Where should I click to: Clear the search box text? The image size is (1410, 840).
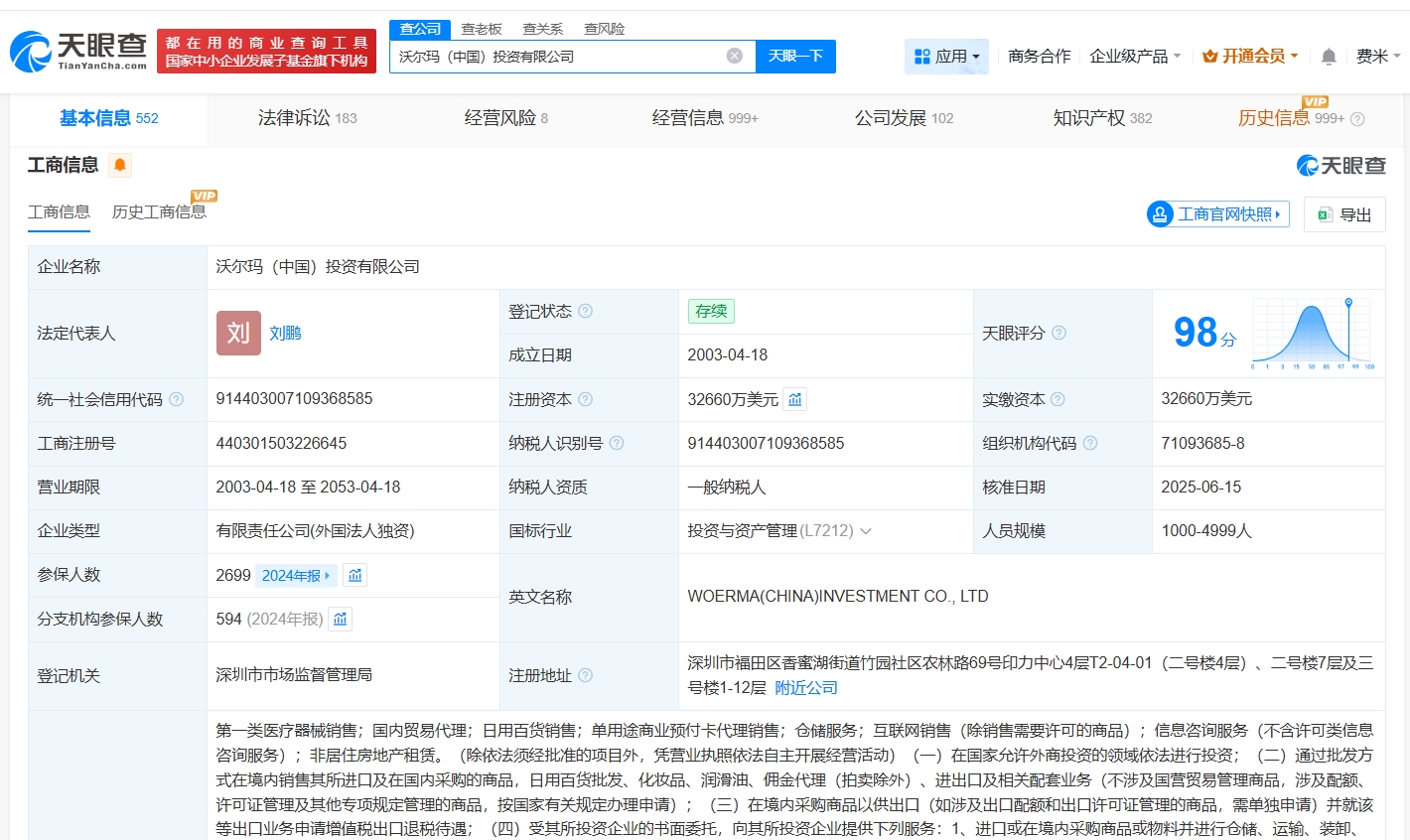tap(735, 56)
